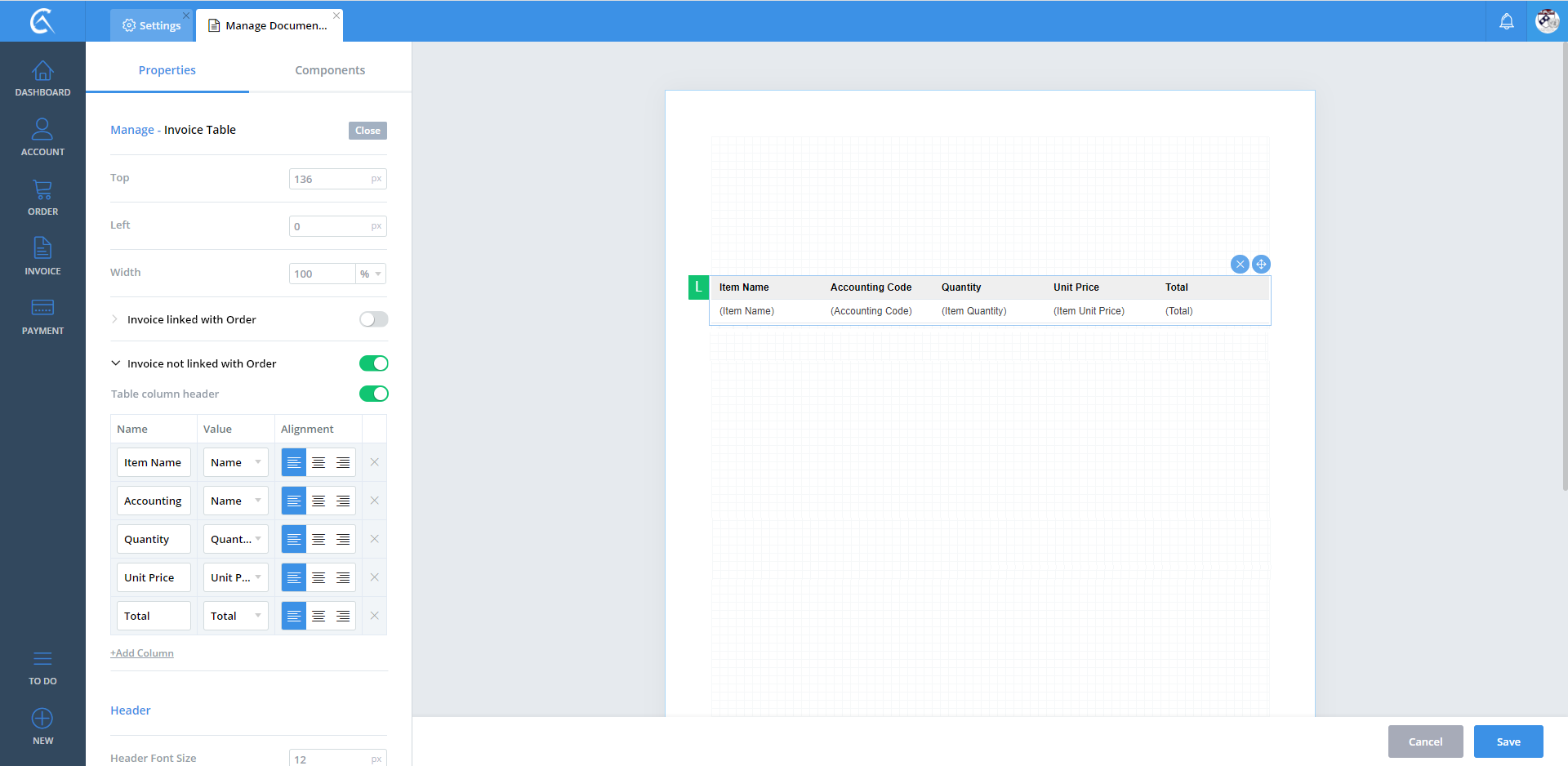The image size is (1568, 766).
Task: Center-align the Quantity column
Action: [x=318, y=539]
